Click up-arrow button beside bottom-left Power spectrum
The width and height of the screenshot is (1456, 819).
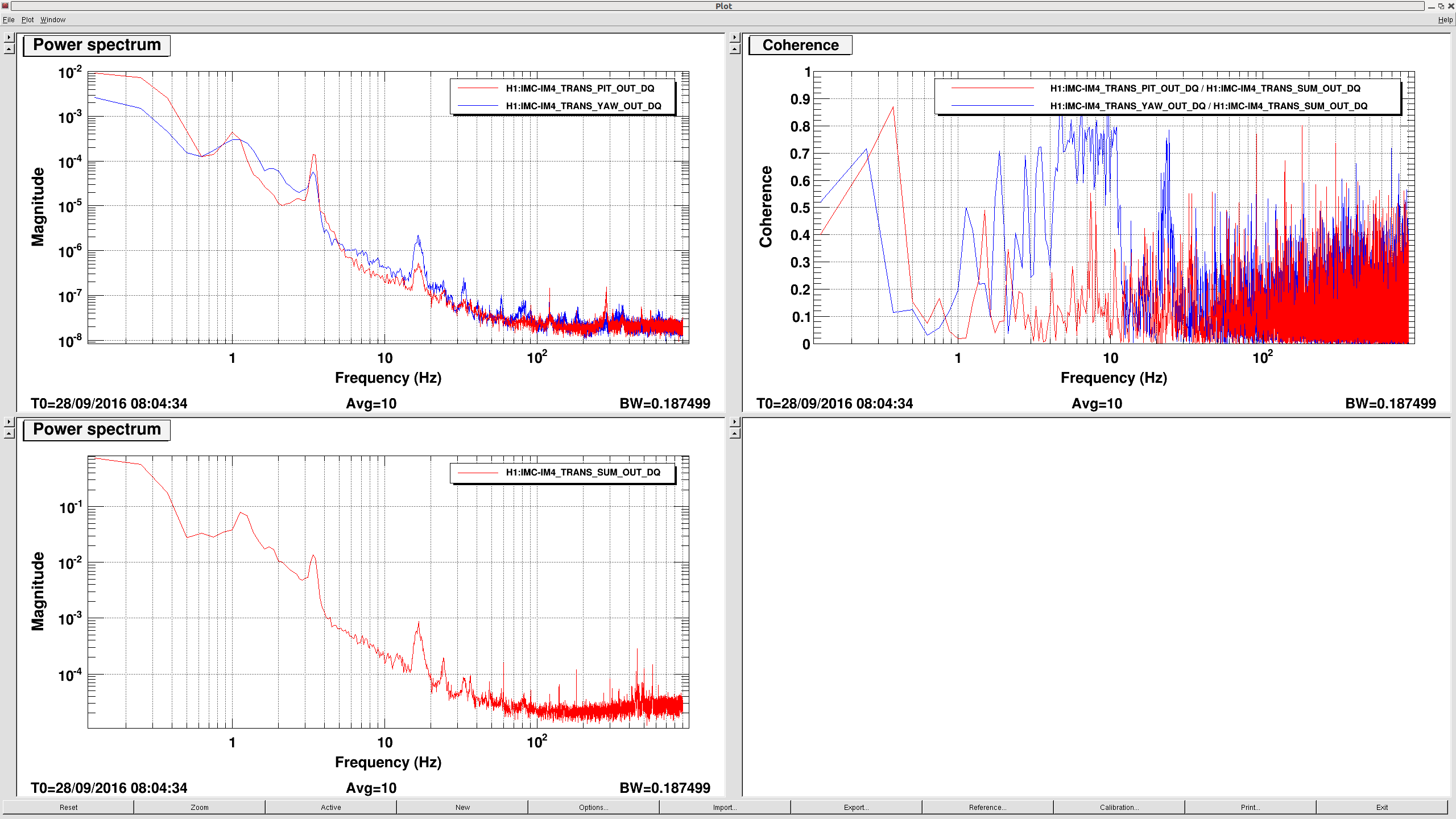tap(9, 434)
